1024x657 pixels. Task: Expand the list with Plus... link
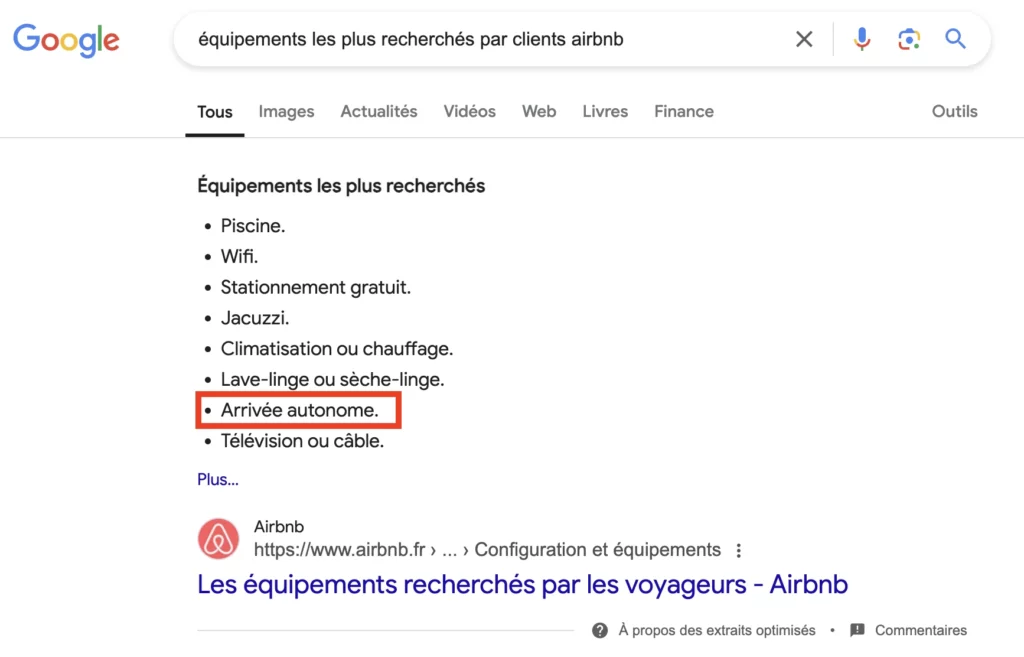point(218,479)
